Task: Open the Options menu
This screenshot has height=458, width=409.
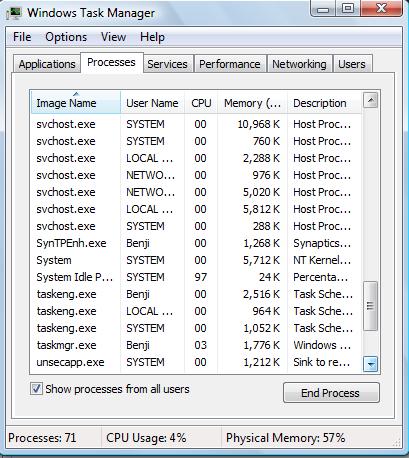Action: point(66,37)
